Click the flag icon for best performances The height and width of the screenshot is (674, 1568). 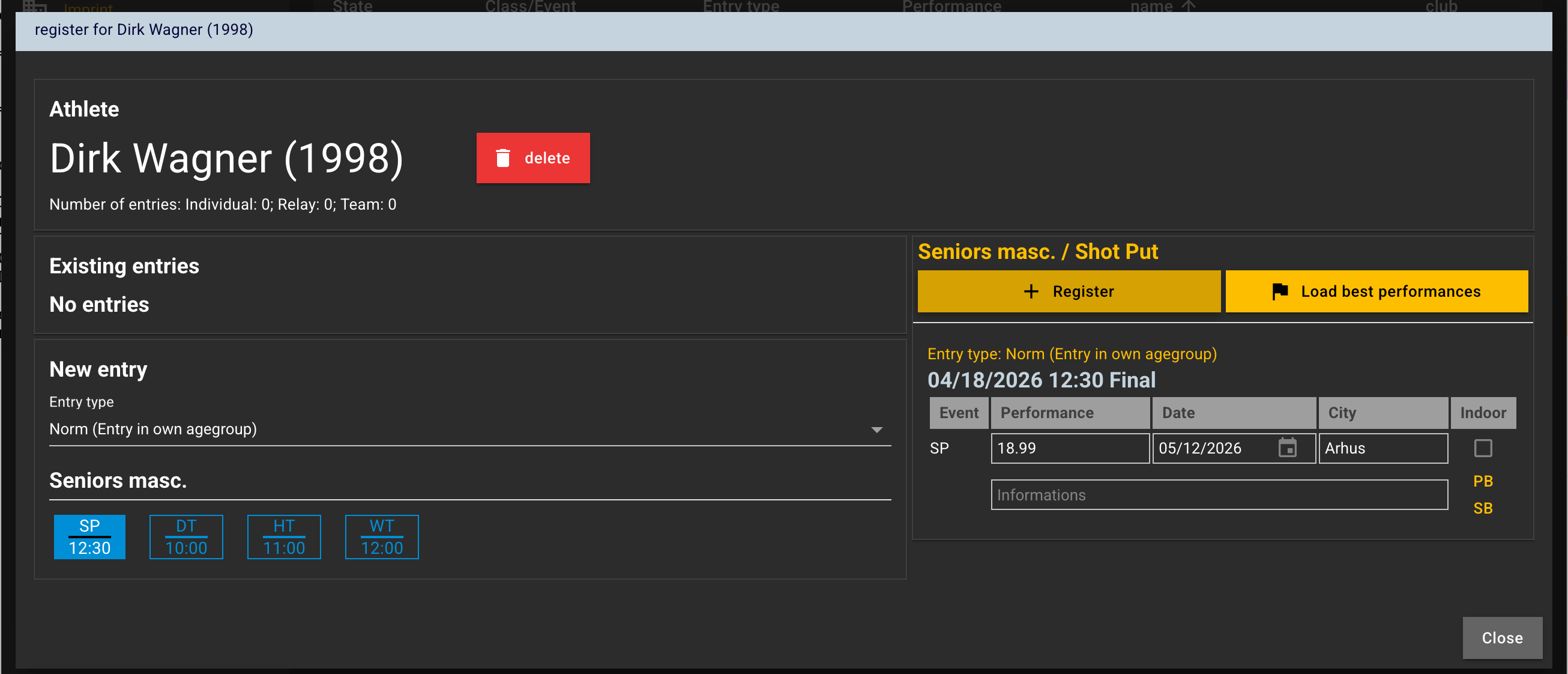1279,291
